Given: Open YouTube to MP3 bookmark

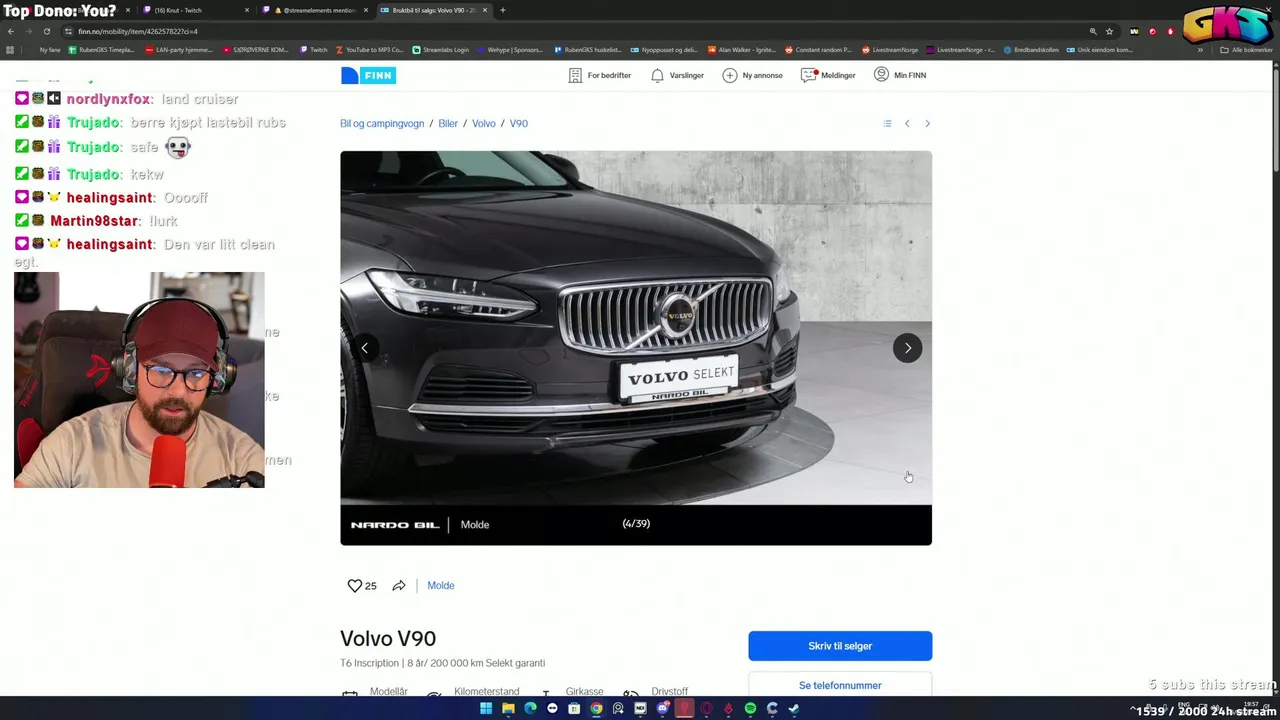Looking at the screenshot, I should (369, 50).
